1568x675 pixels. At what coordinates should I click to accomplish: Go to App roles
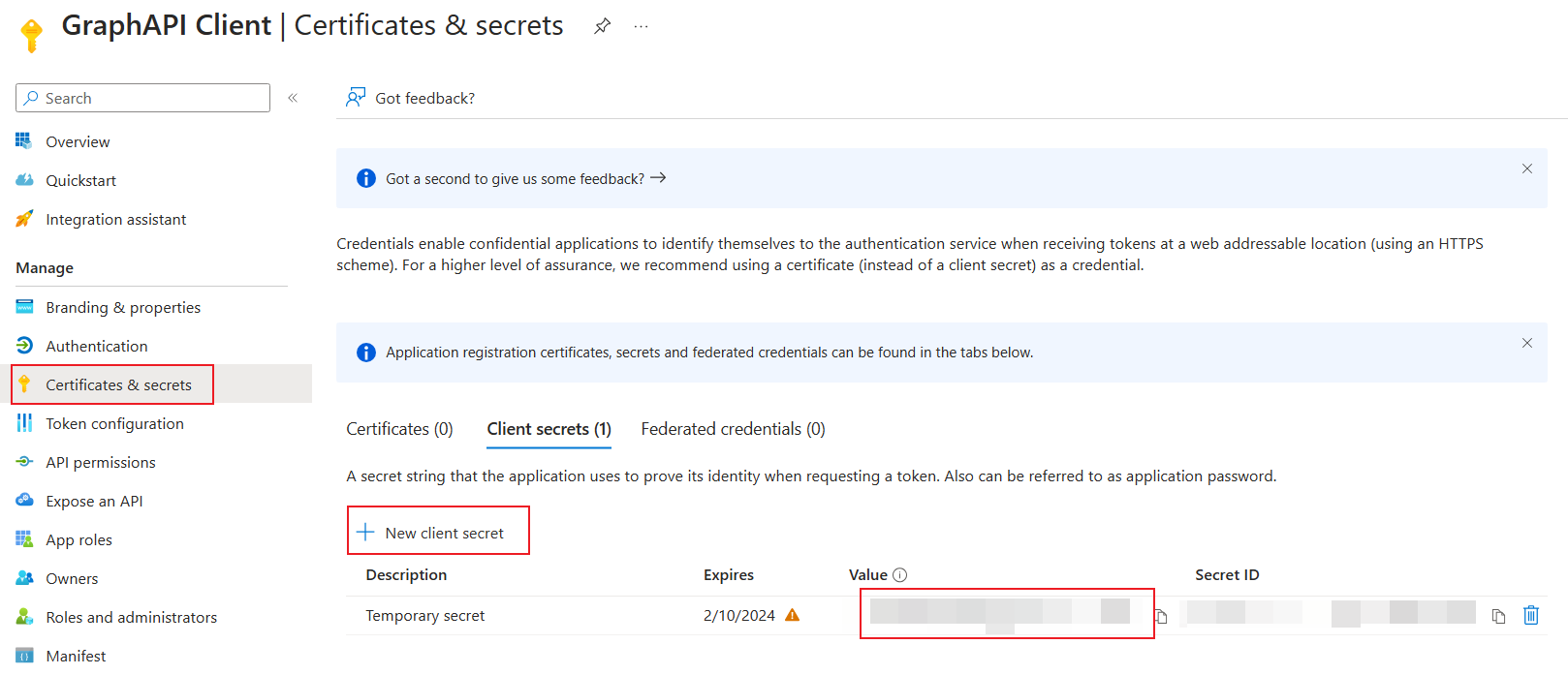pos(78,539)
